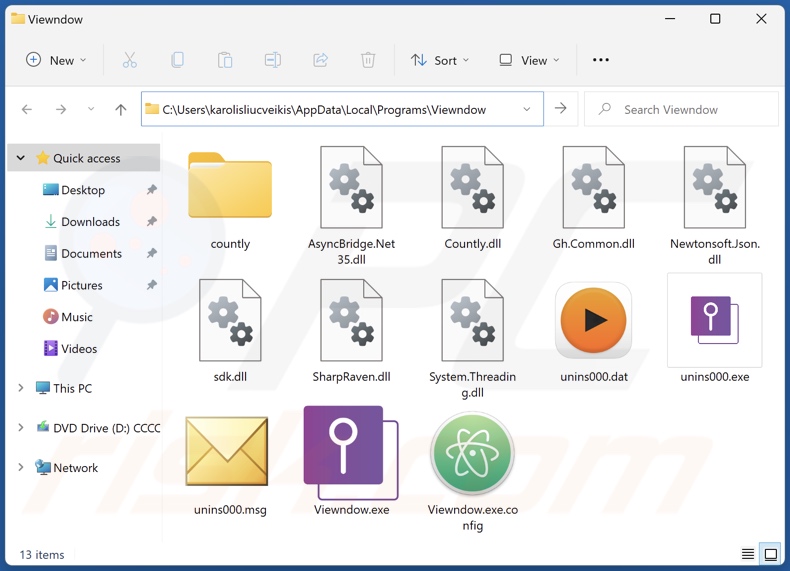Select the unins000.exe uninstaller file
This screenshot has width=790, height=571.
tap(714, 321)
